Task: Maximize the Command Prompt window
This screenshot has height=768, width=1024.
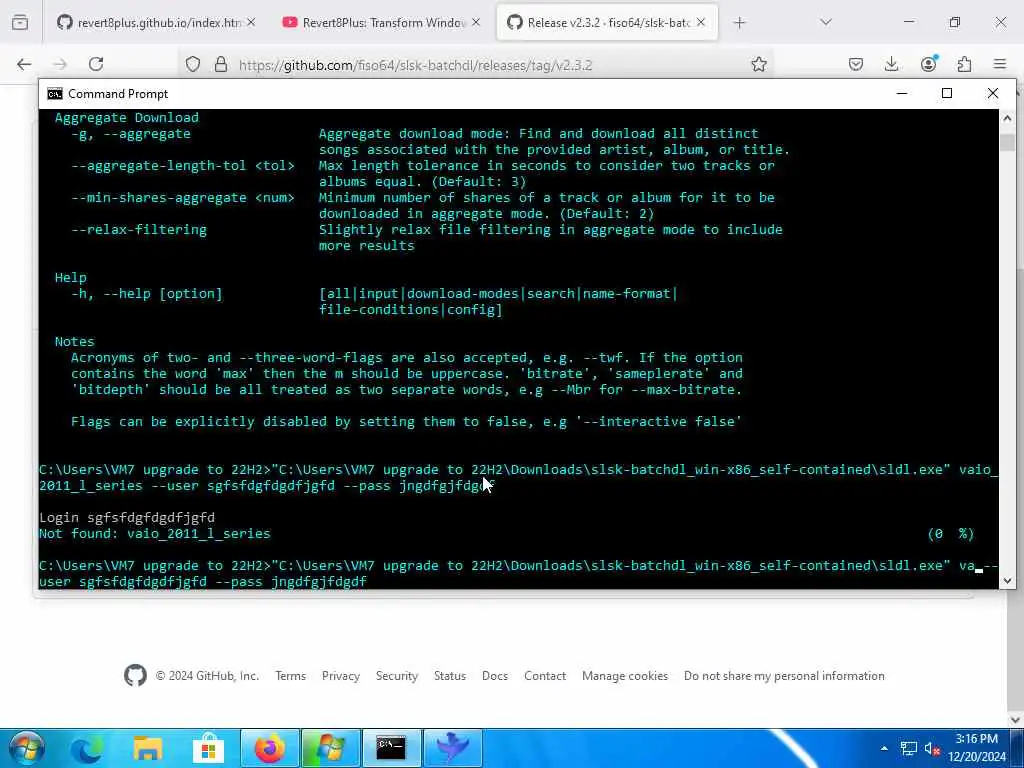Action: (947, 93)
